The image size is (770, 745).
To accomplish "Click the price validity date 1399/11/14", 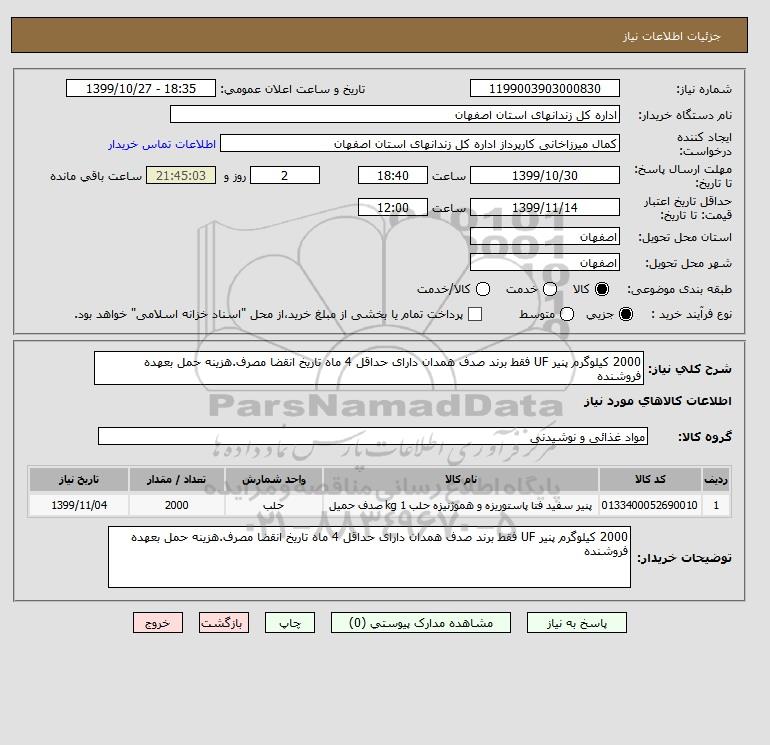I will click(545, 207).
